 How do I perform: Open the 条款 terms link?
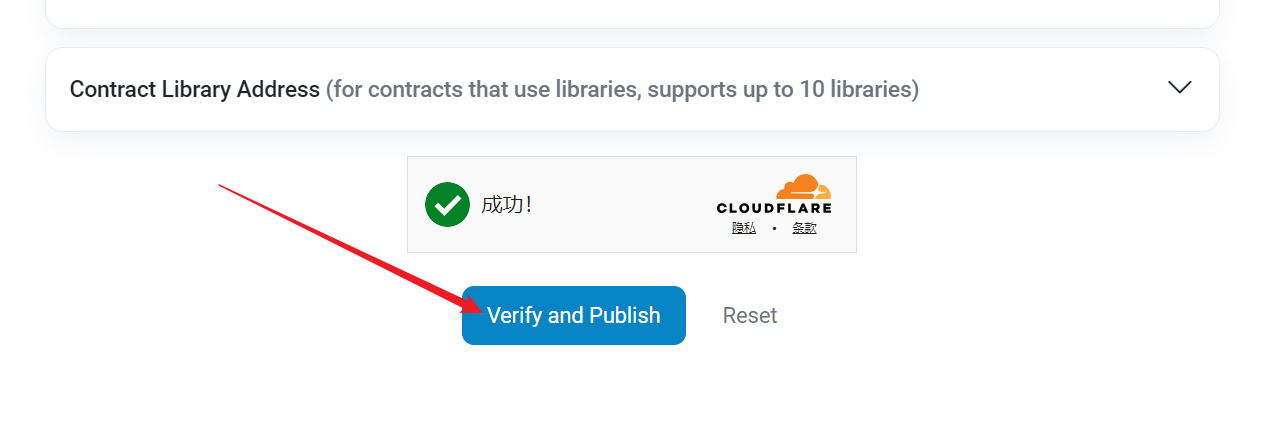point(804,228)
